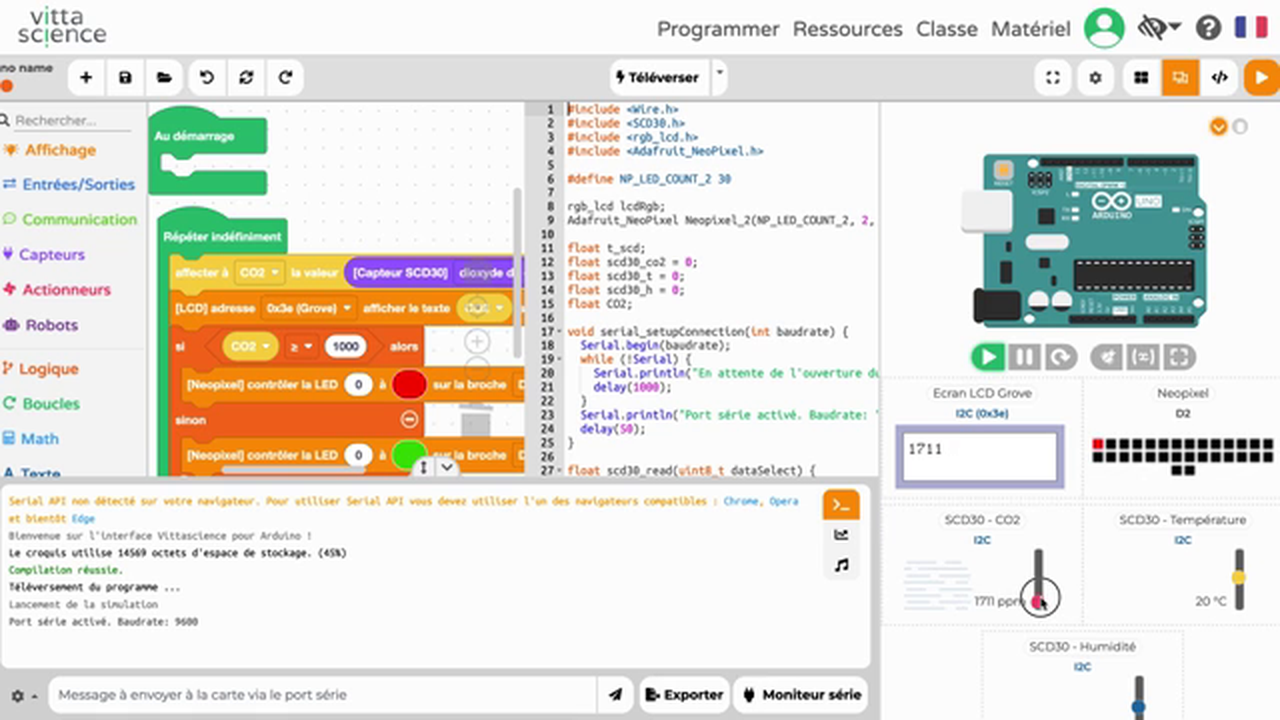Image resolution: width=1280 pixels, height=720 pixels.
Task: Click the fullscreen expand icon in top toolbar
Action: pyautogui.click(x=1052, y=77)
